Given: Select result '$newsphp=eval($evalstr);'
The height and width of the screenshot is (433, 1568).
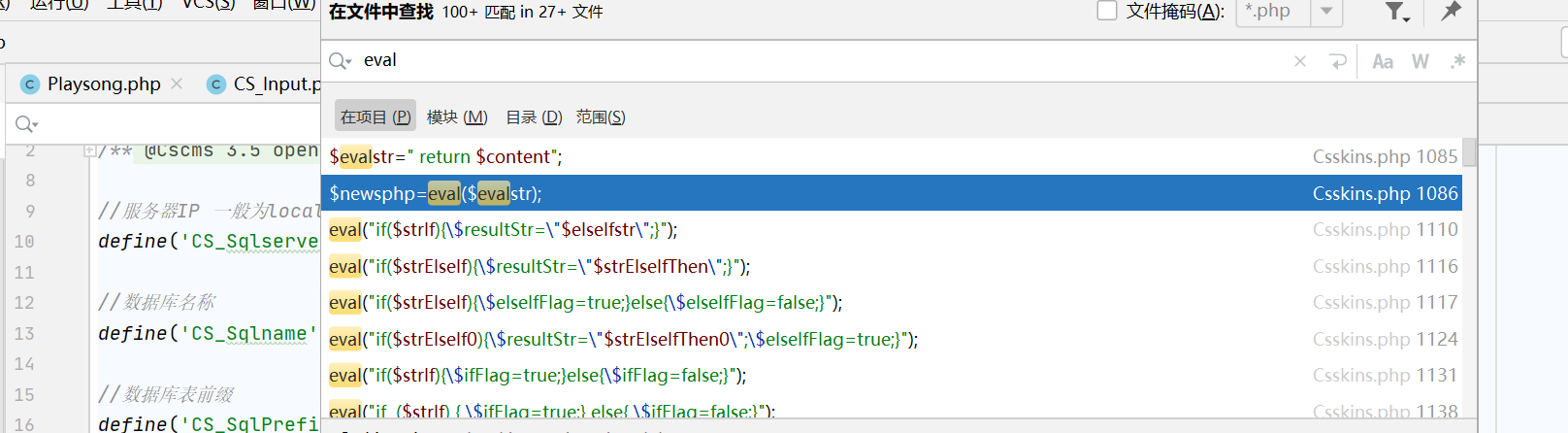Looking at the screenshot, I should click(891, 193).
